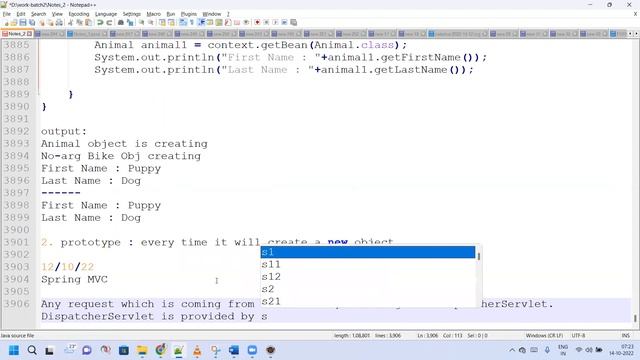Screen dimensions: 640x360
Task: Click 'UTF-8' encoding in status bar
Action: [578, 336]
